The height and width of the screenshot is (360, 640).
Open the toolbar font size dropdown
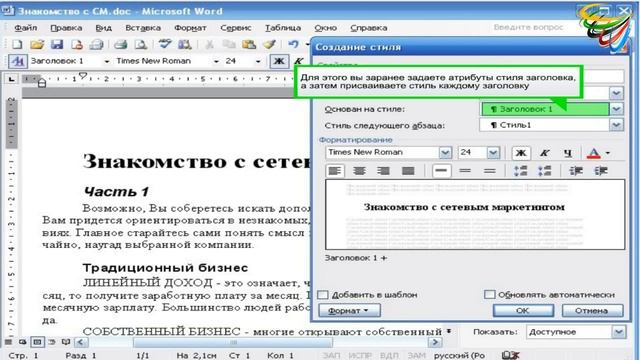(x=258, y=61)
